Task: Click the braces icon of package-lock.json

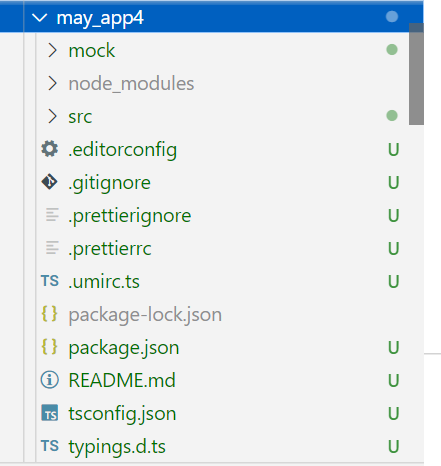Action: pos(49,314)
